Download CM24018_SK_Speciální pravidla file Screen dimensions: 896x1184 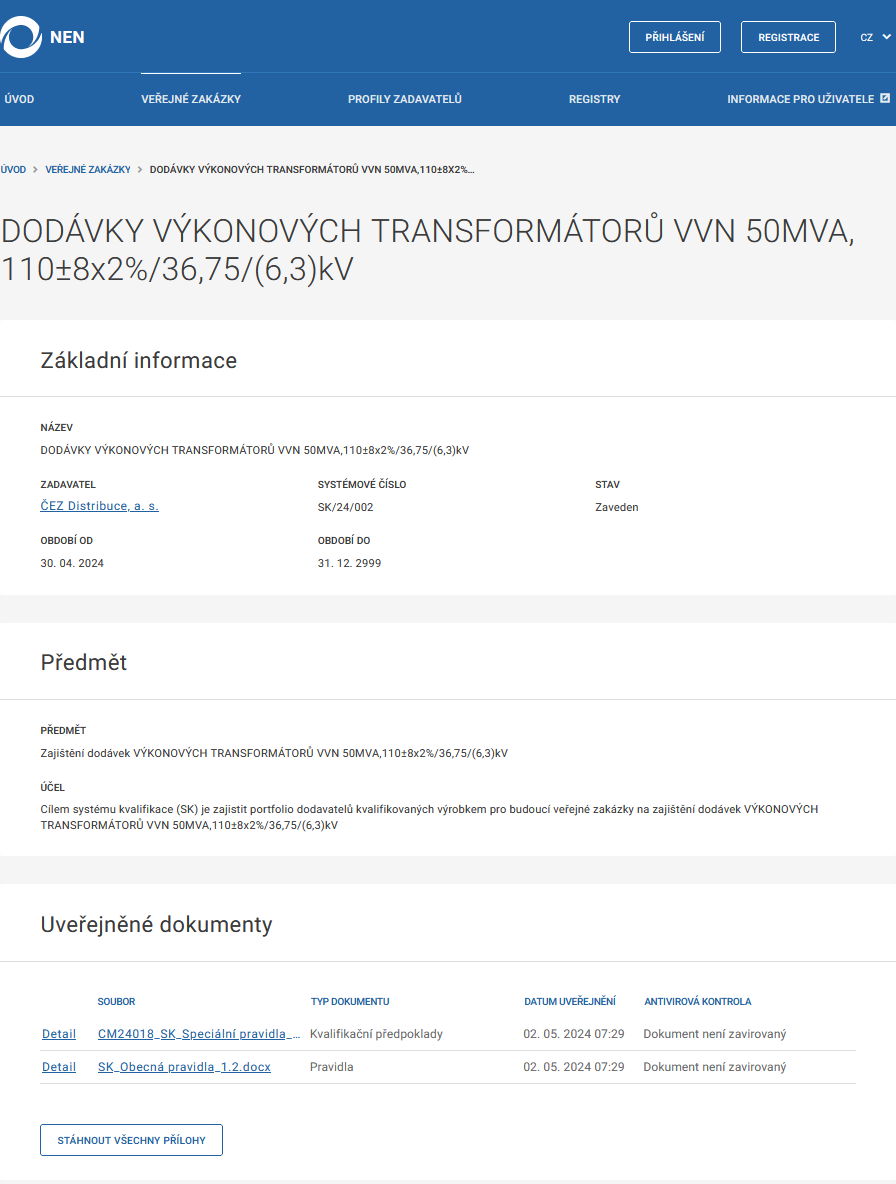198,1033
